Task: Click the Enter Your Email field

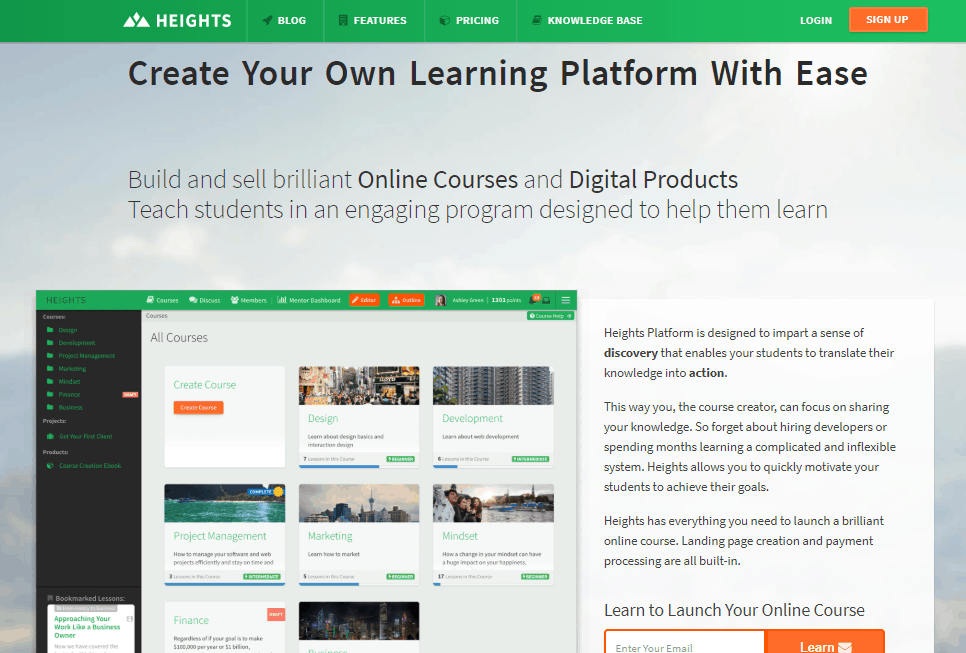Action: click(x=683, y=645)
